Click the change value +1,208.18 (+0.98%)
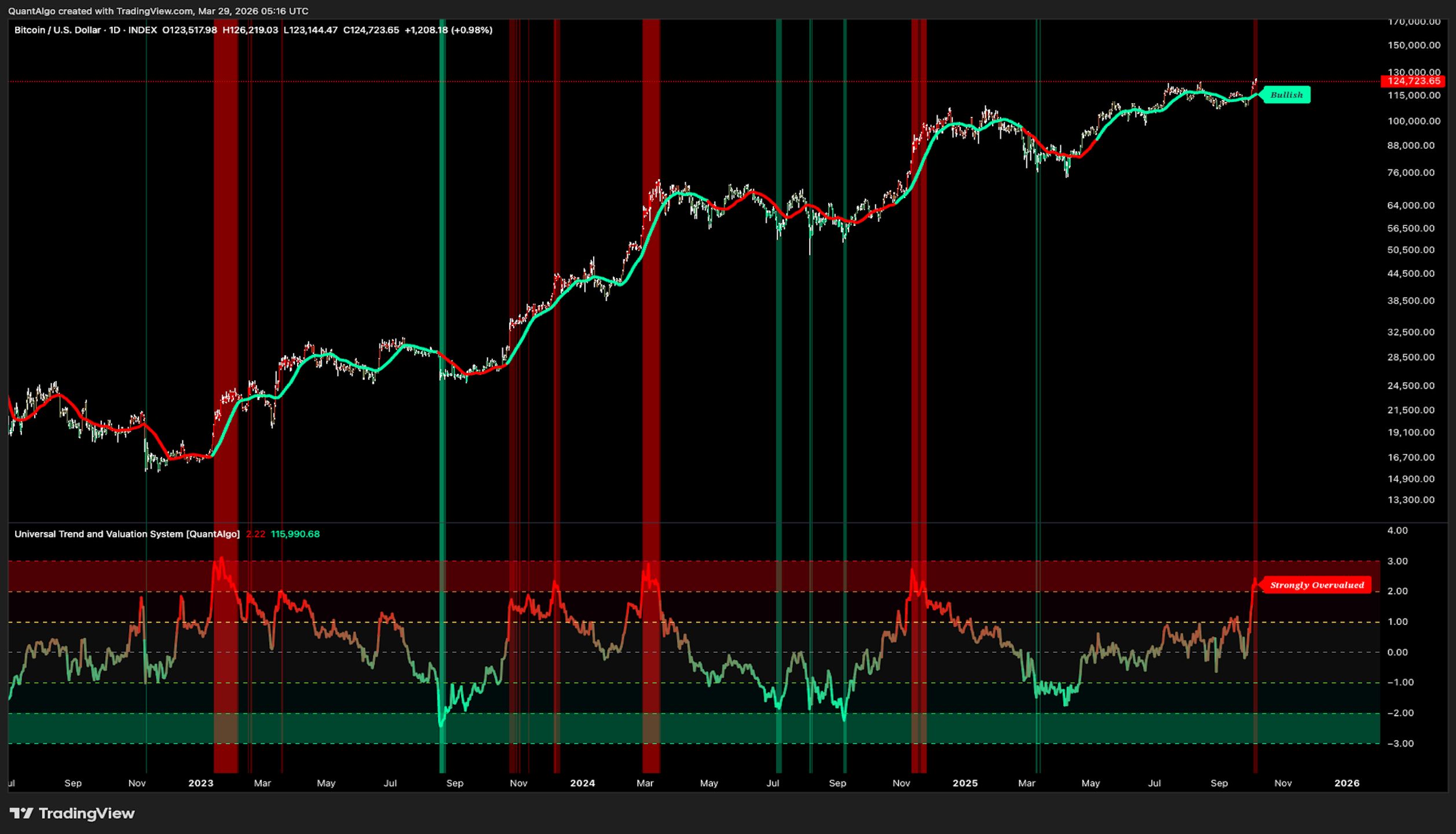The height and width of the screenshot is (834, 1456). coord(448,30)
